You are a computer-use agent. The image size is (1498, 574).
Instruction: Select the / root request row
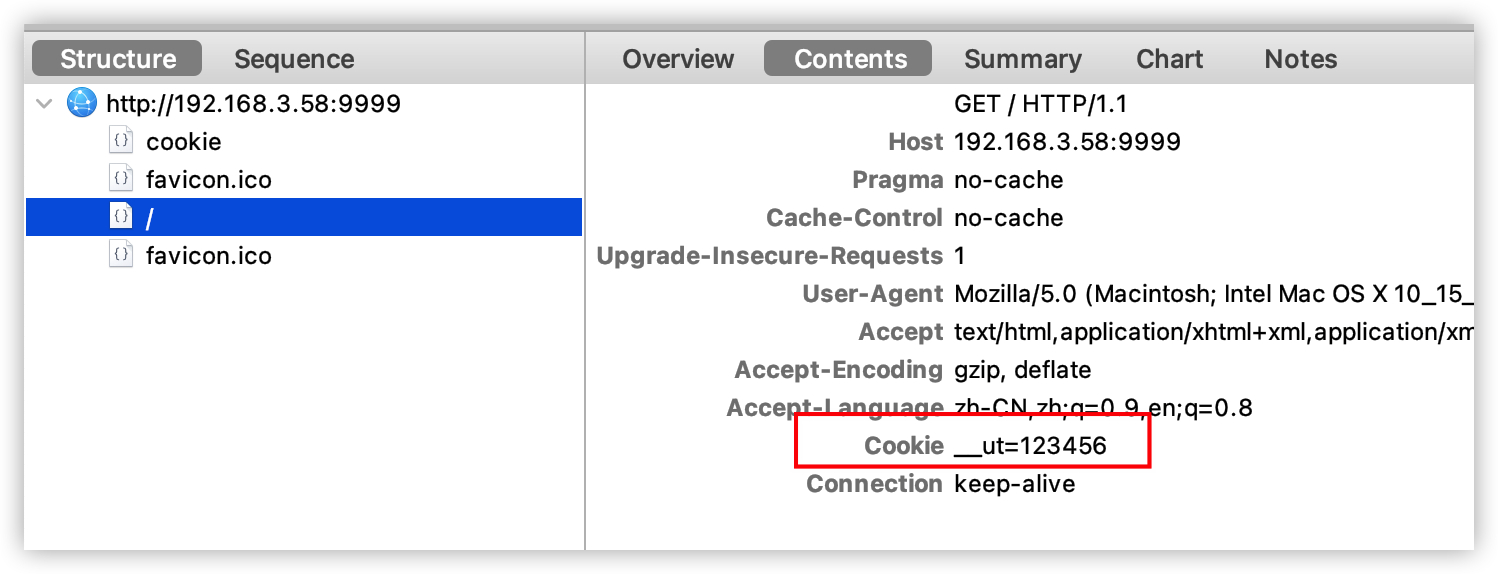[304, 217]
